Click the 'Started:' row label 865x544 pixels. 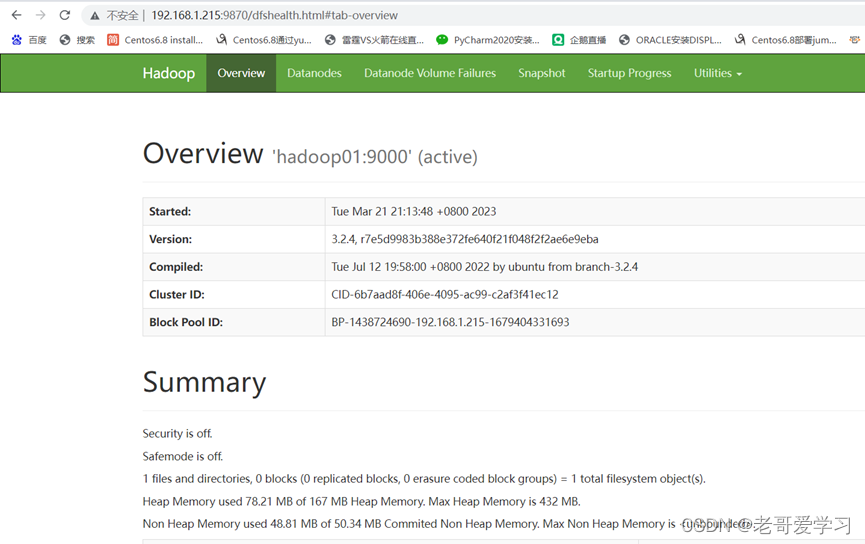tap(170, 212)
